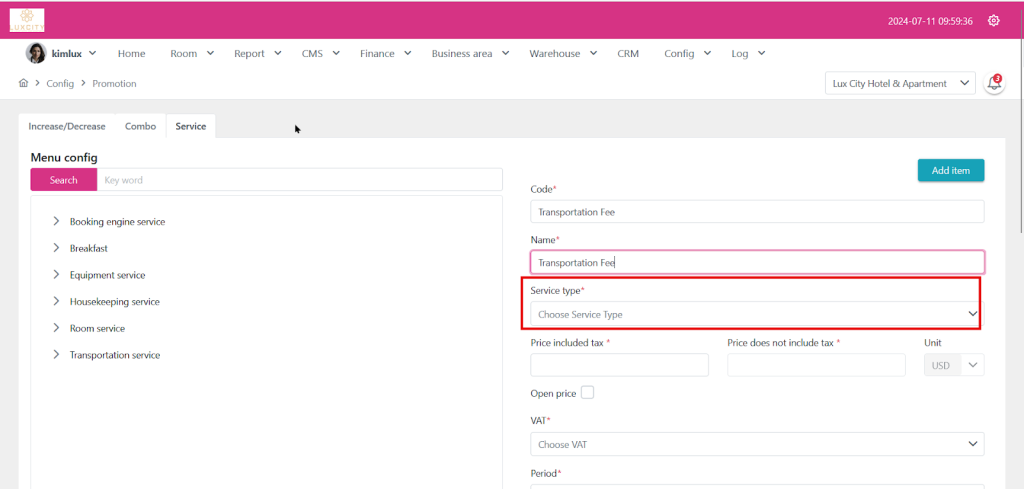Click the pink Search button
This screenshot has width=1024, height=489.
pos(64,180)
